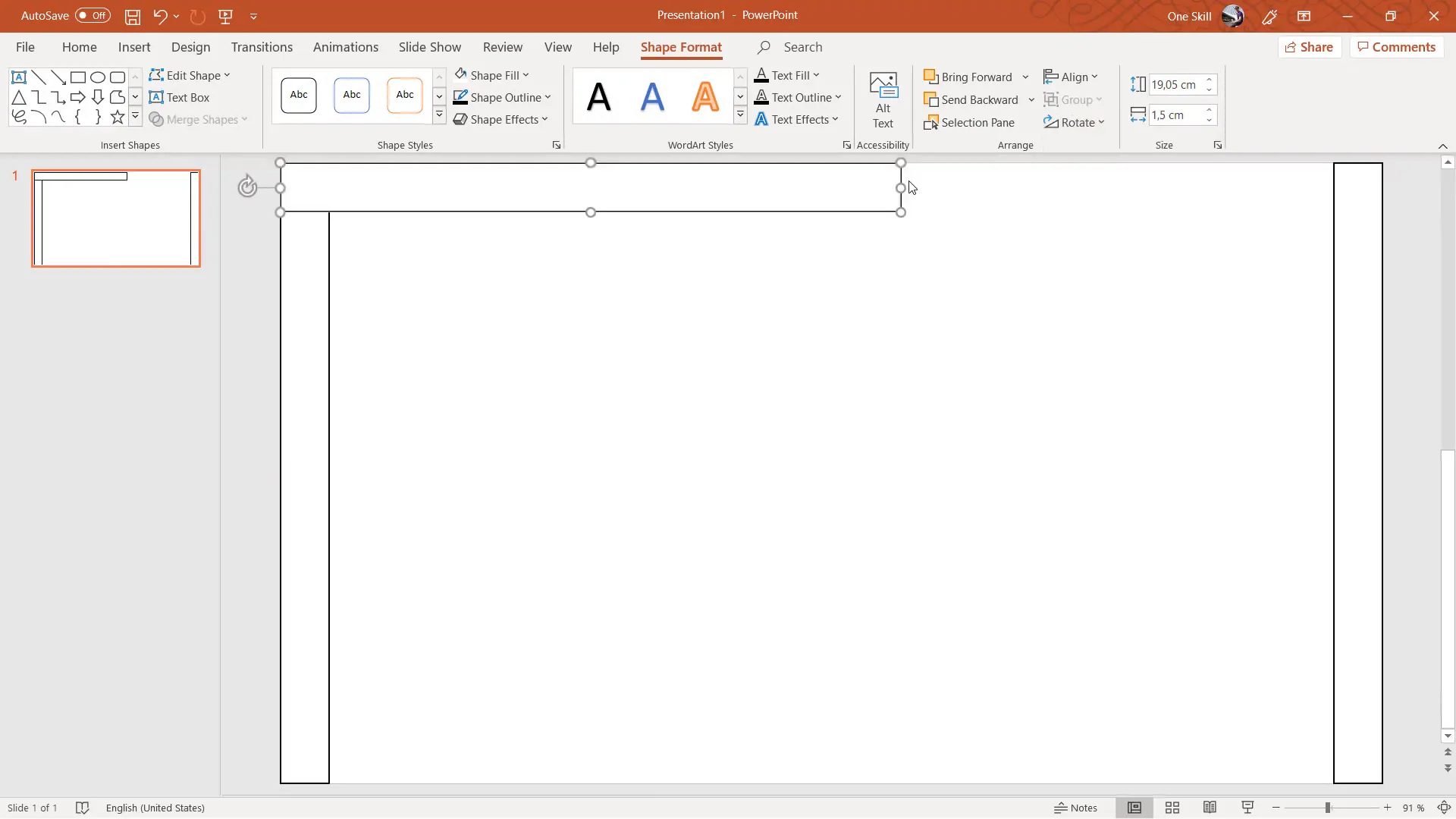Image resolution: width=1456 pixels, height=819 pixels.
Task: Expand Send Backward options arrow
Action: [x=1031, y=99]
